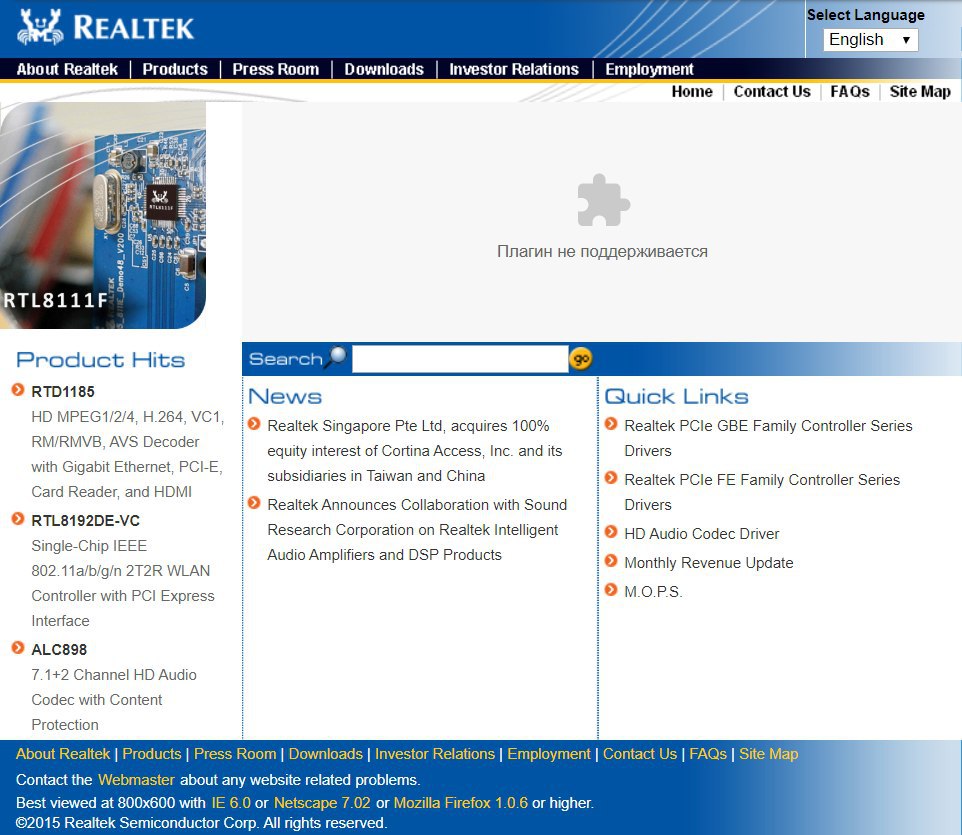Click the orange bullet beside RTD1185
This screenshot has width=962, height=835.
[x=18, y=390]
